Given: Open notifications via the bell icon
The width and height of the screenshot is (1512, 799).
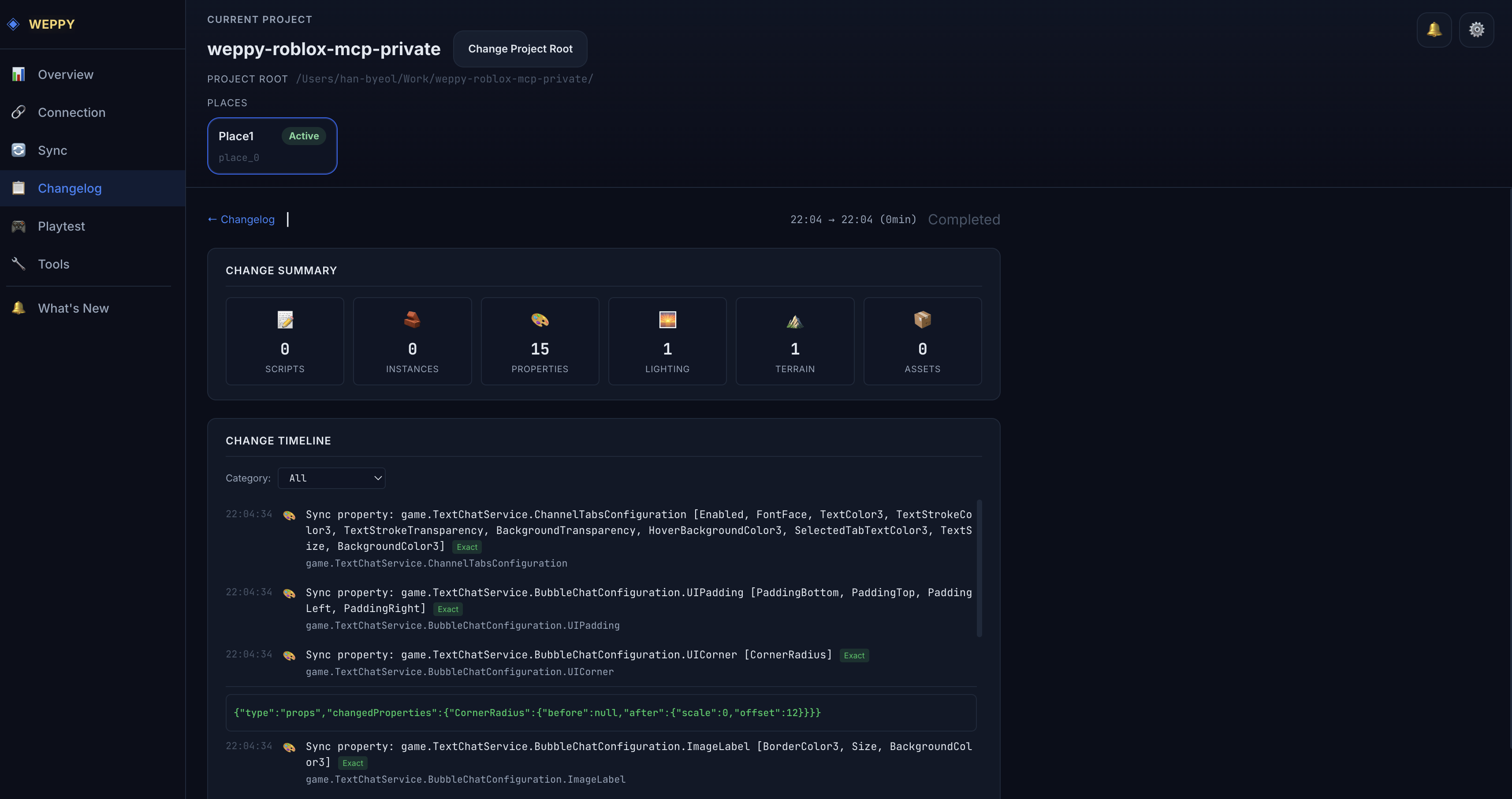Looking at the screenshot, I should click(1434, 30).
